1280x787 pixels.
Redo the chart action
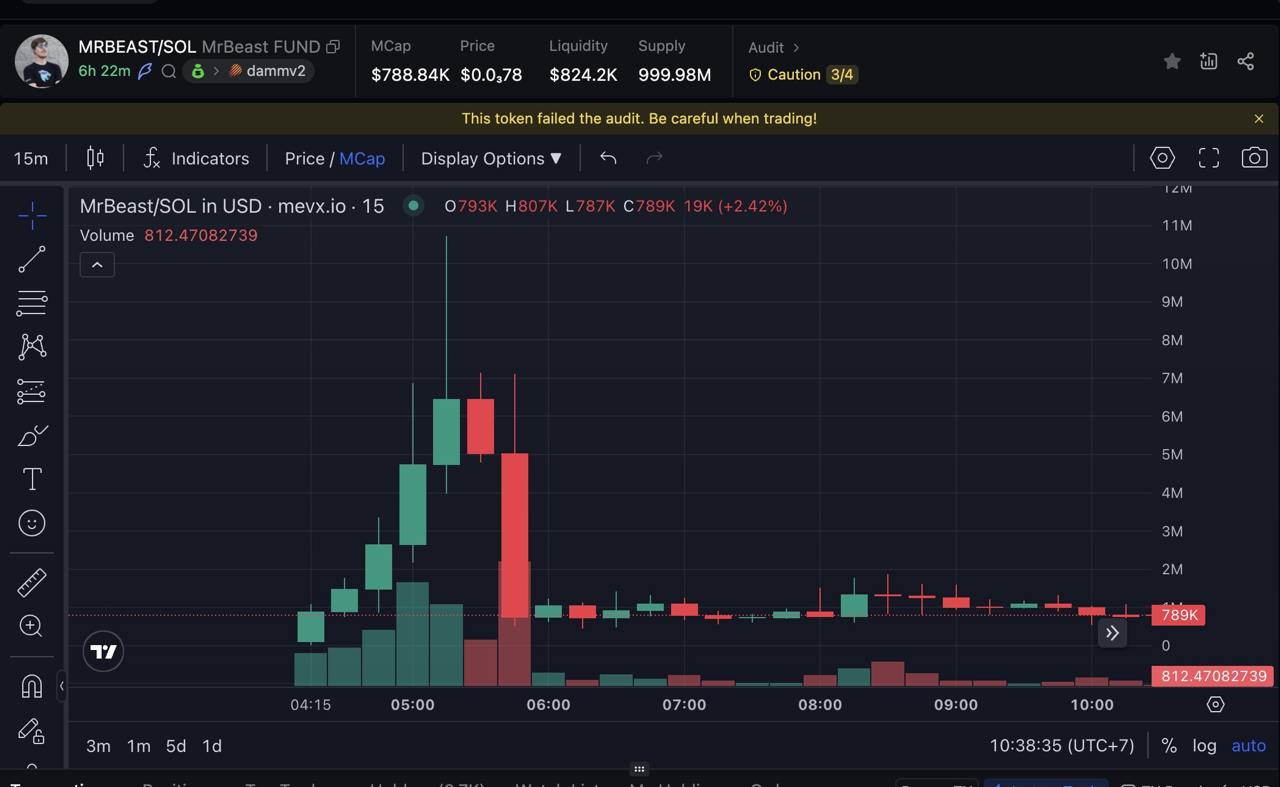point(655,158)
